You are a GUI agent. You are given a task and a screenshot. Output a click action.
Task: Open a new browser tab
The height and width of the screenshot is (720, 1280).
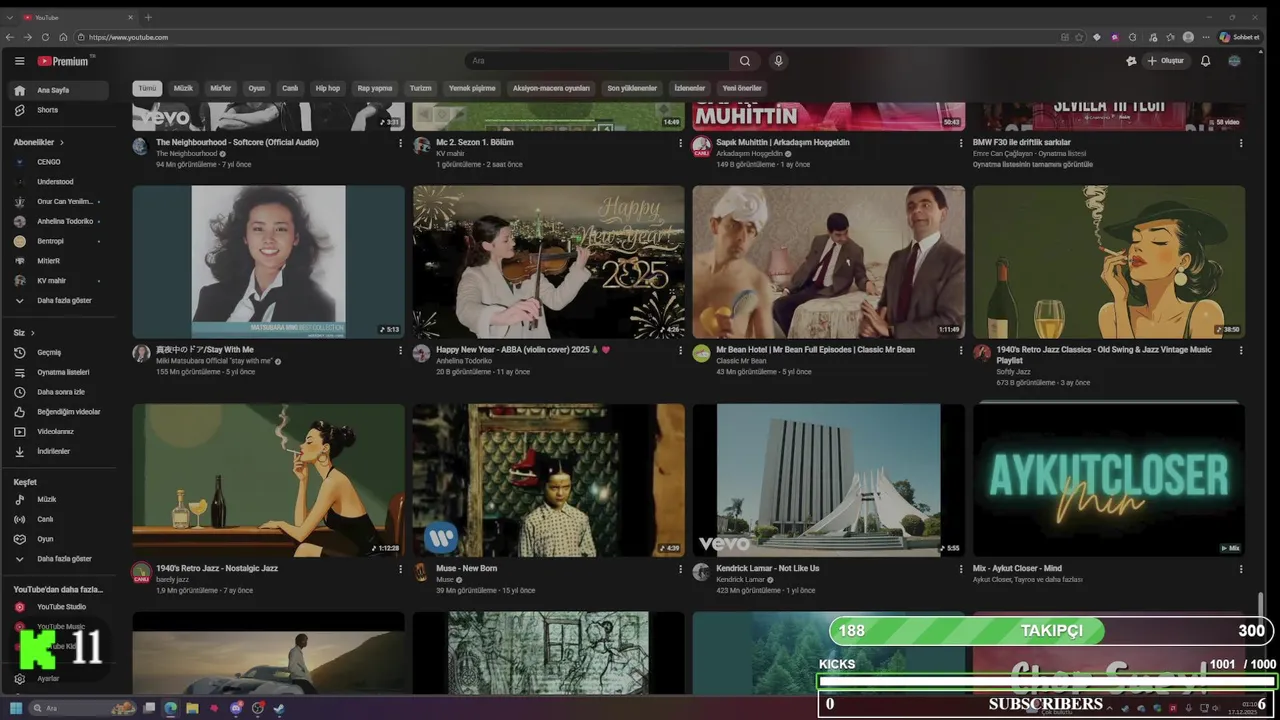148,17
